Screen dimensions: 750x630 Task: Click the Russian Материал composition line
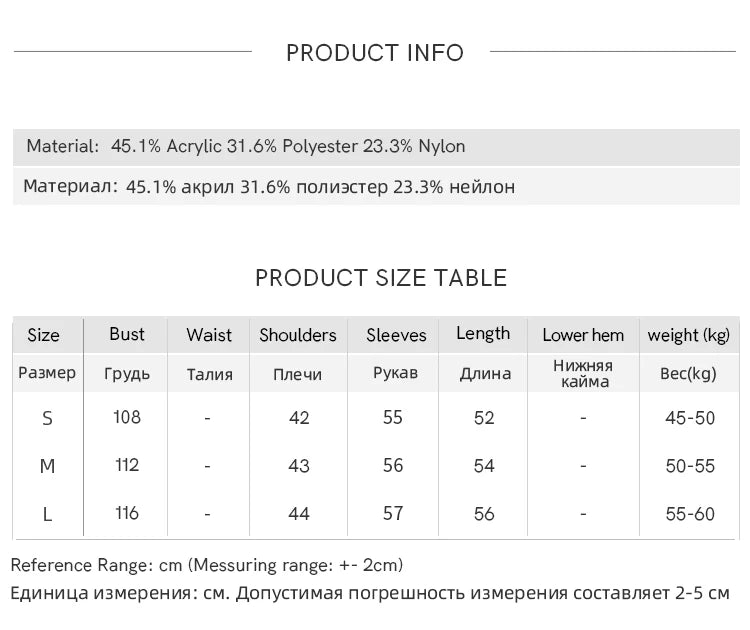click(x=269, y=187)
